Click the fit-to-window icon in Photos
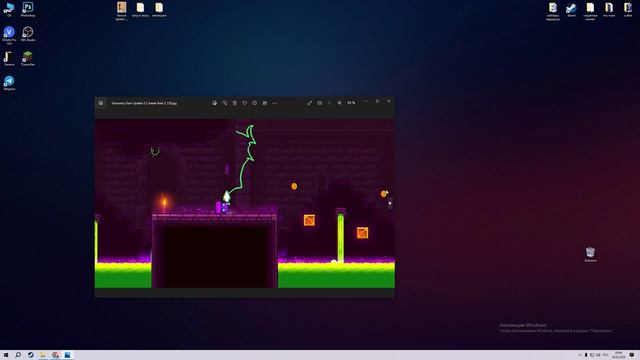The height and width of the screenshot is (360, 640). pyautogui.click(x=320, y=103)
